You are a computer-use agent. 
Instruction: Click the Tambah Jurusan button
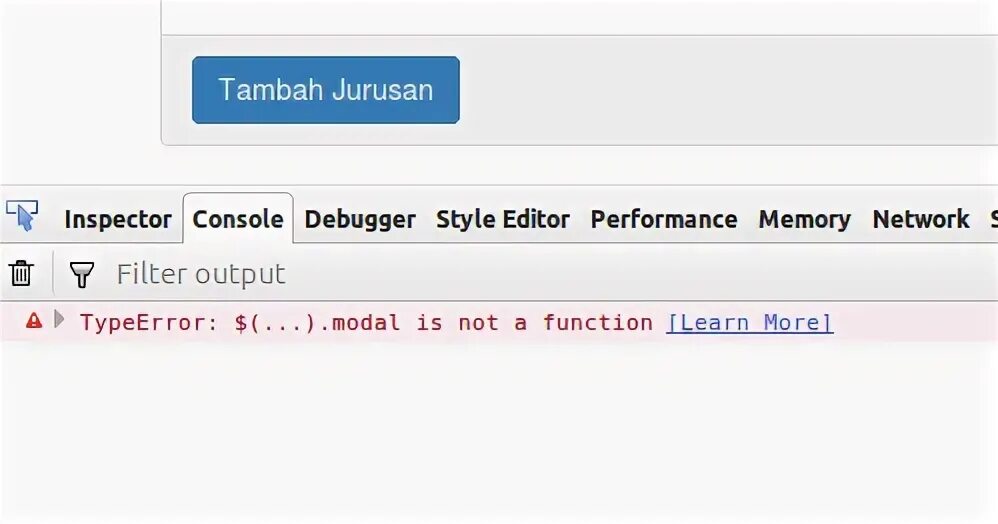(x=325, y=90)
